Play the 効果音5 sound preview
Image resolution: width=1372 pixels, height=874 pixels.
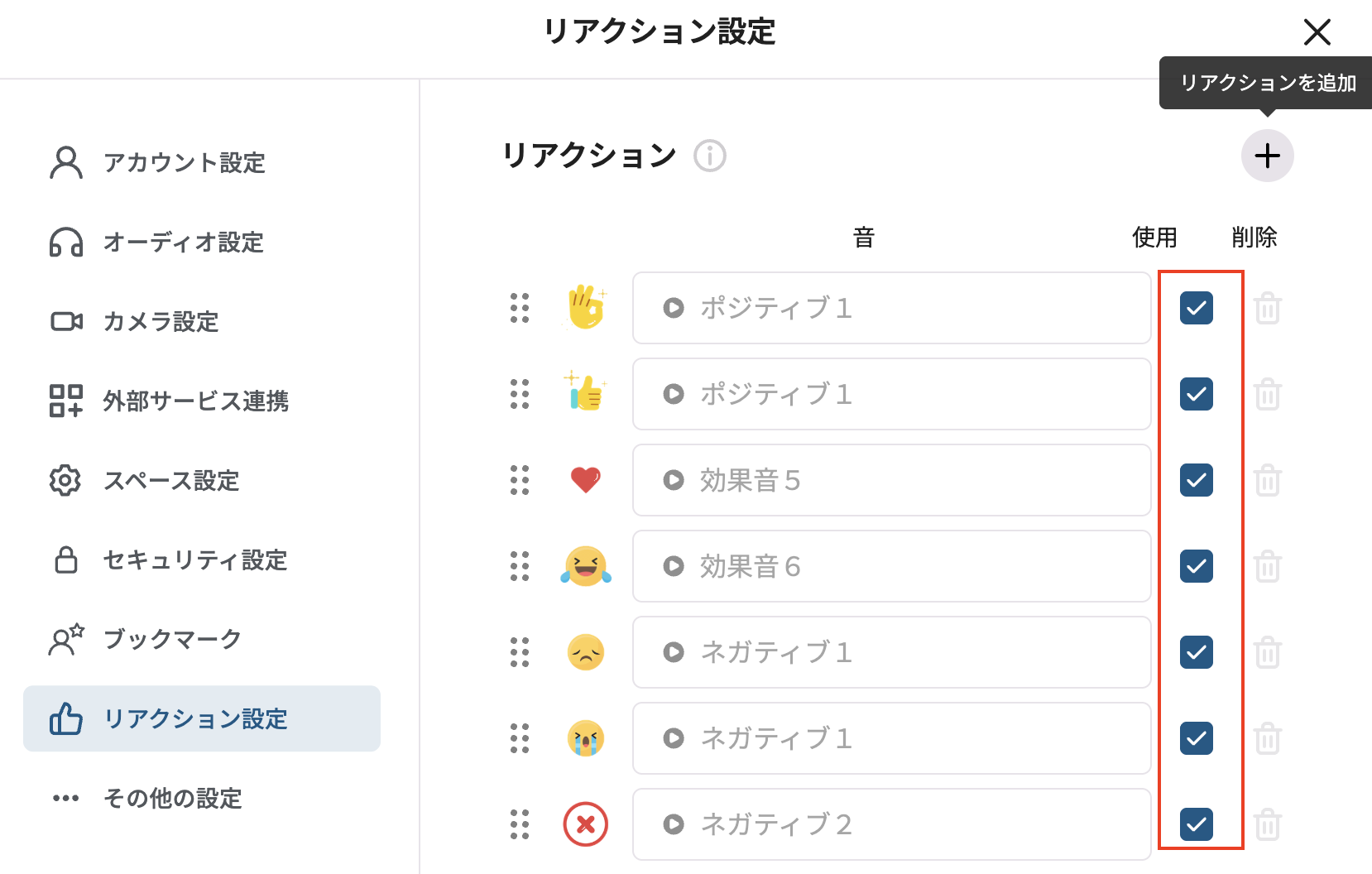673,481
